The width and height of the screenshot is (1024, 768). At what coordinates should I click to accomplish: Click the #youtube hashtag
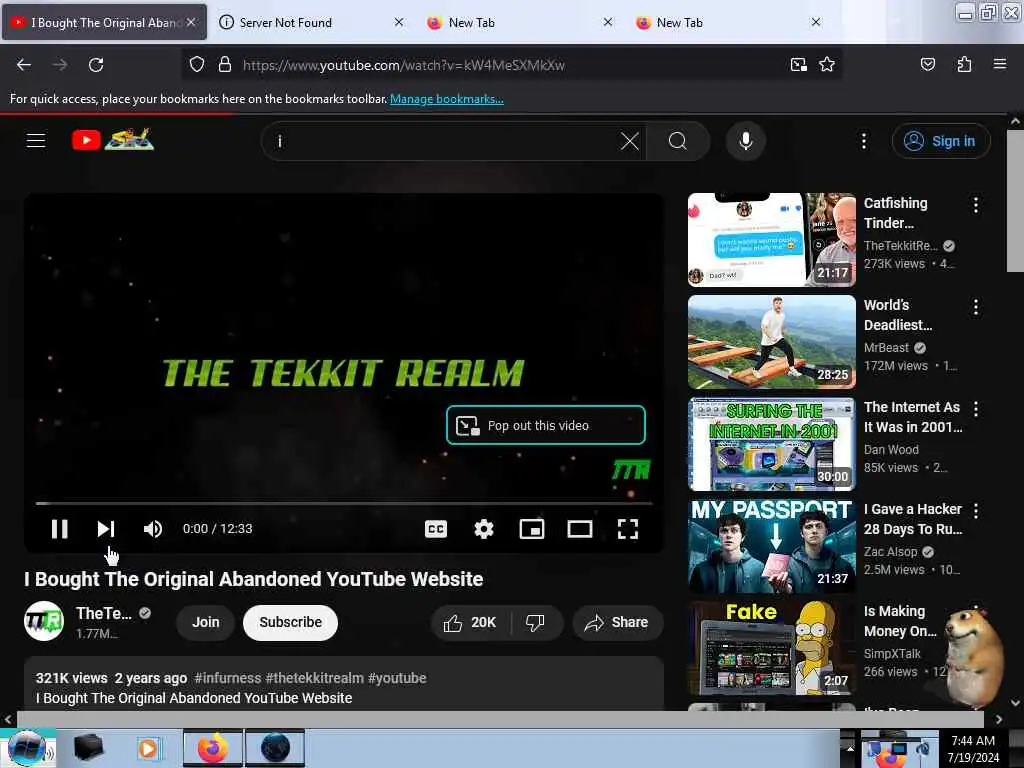397,679
